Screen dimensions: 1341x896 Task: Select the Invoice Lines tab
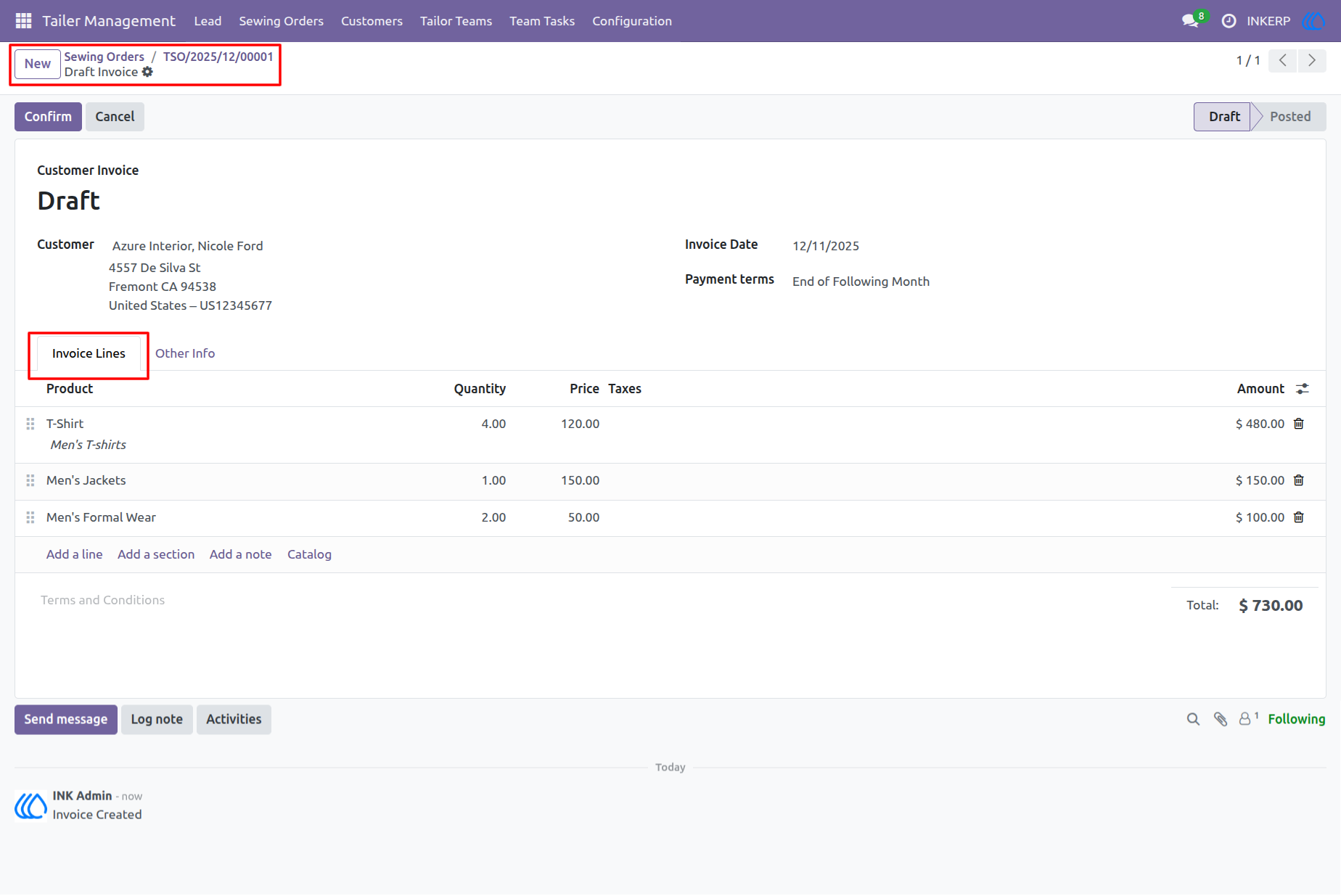(89, 353)
